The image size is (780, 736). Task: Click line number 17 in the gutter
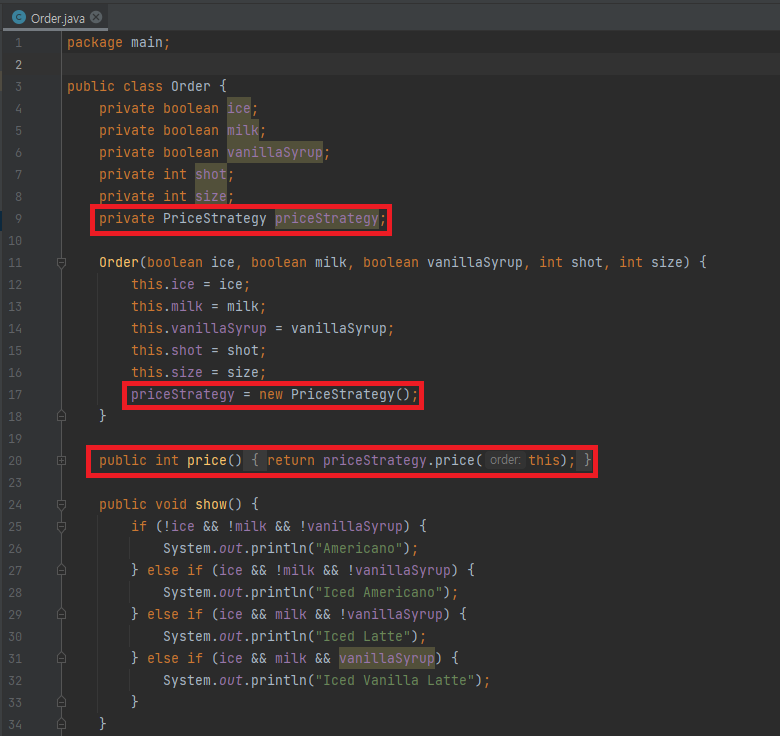tap(15, 394)
